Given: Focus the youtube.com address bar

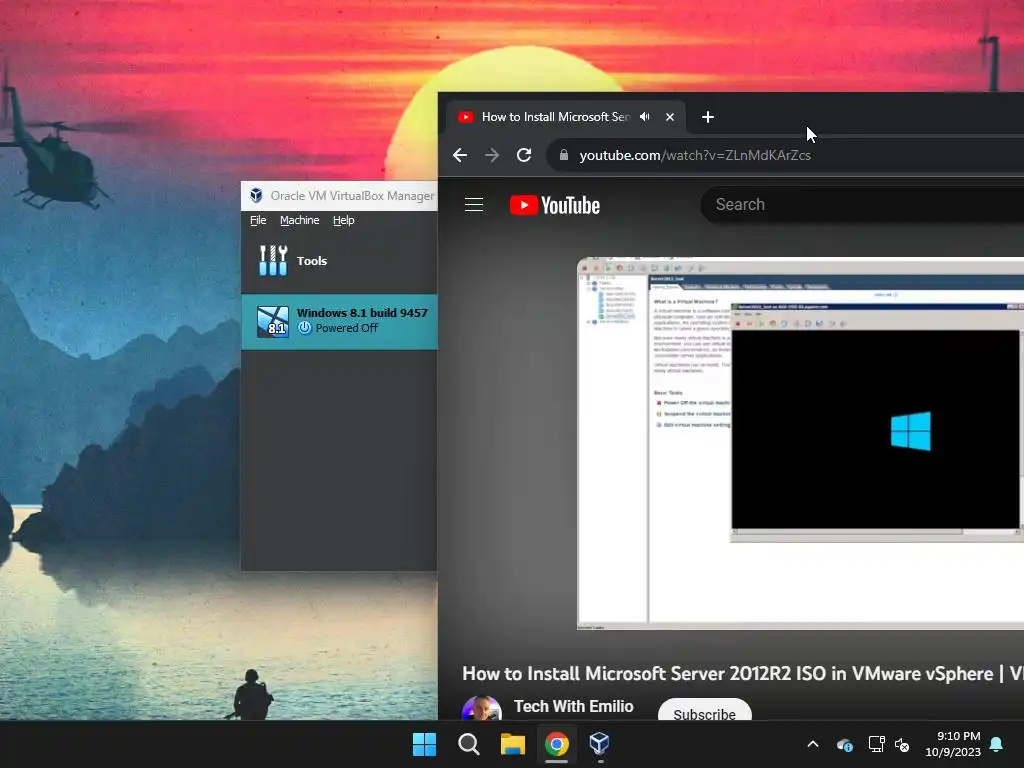Looking at the screenshot, I should [x=784, y=155].
